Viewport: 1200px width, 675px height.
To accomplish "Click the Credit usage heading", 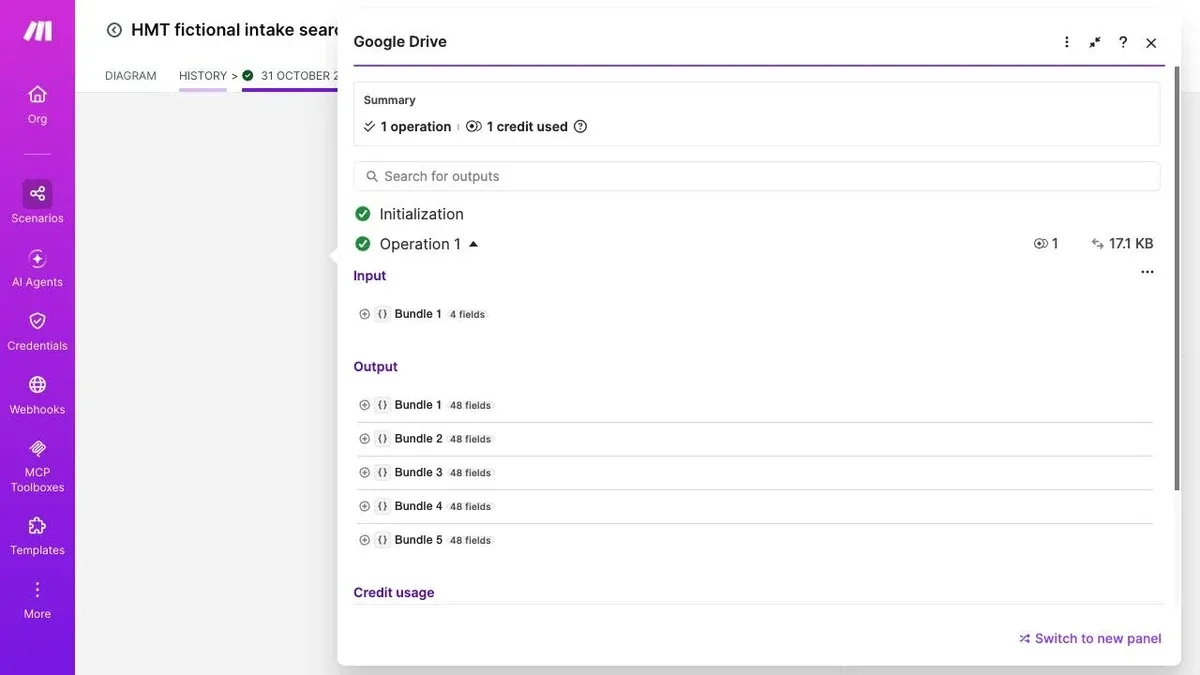I will (394, 593).
